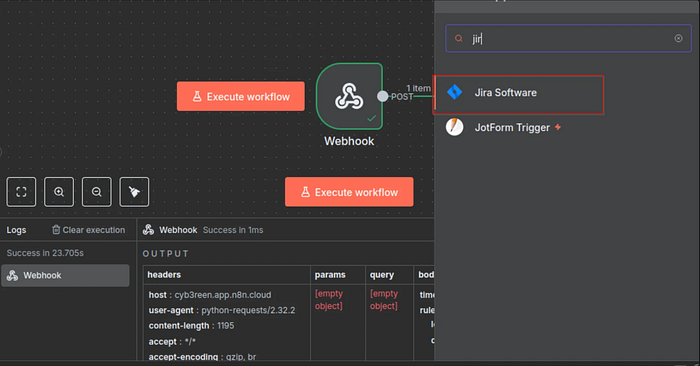Viewport: 700px width, 366px height.
Task: Click the OUTPUT section label
Action: pos(166,254)
